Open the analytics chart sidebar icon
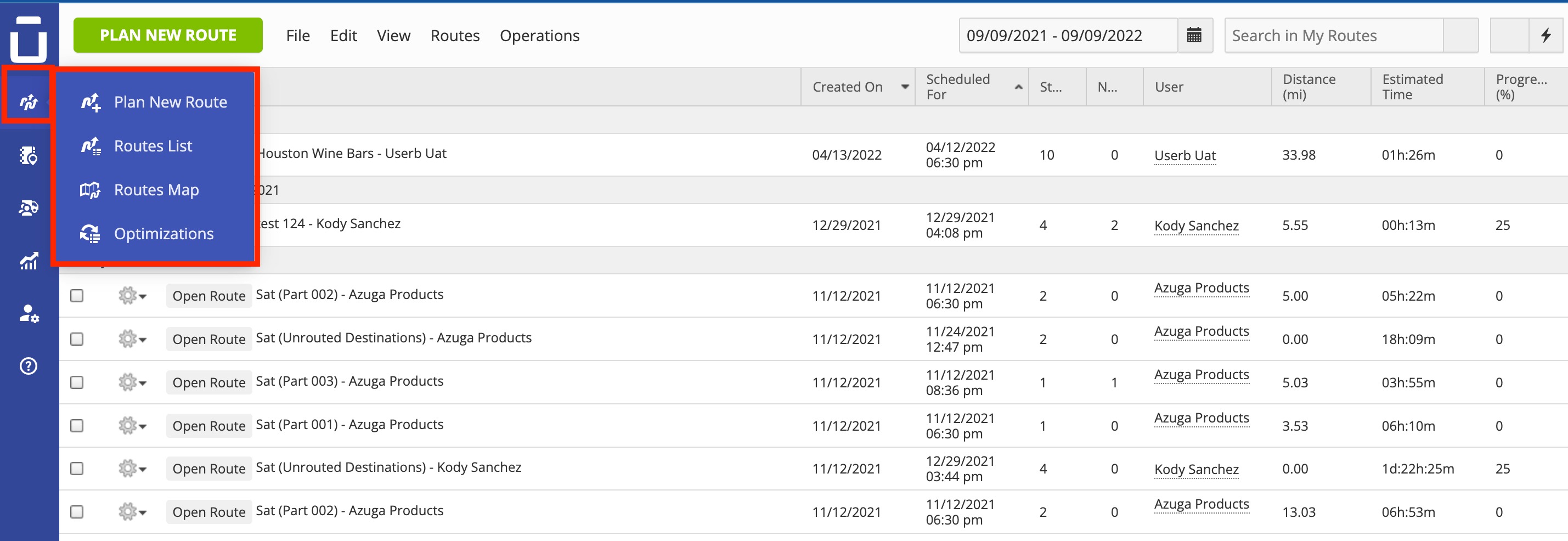 point(29,261)
